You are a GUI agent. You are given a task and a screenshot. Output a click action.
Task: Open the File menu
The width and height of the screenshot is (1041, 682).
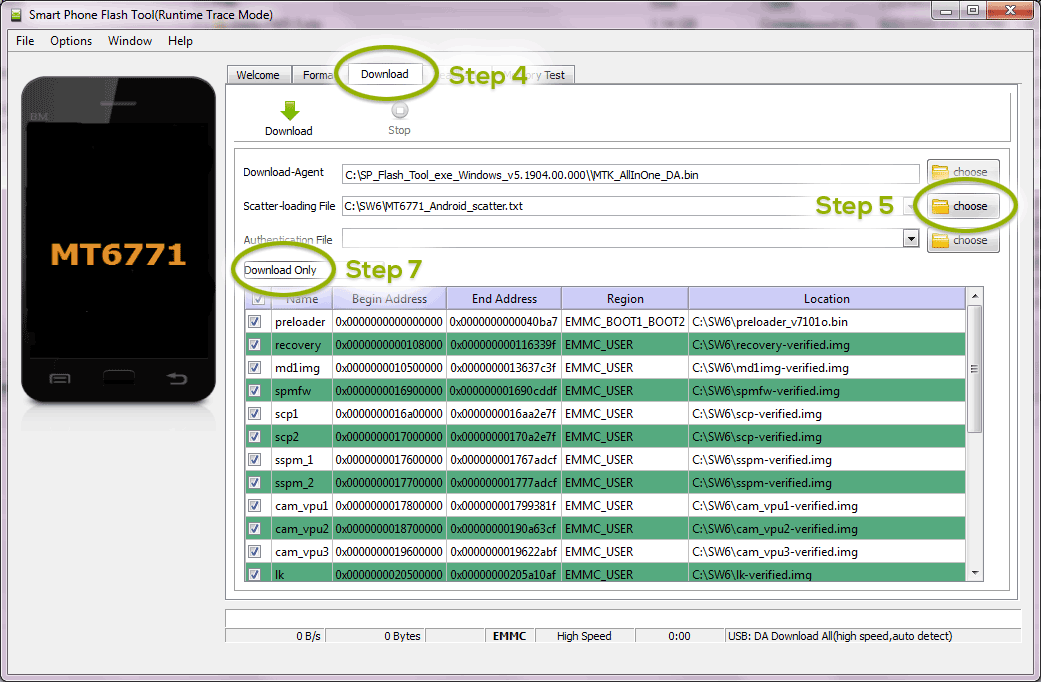point(25,41)
